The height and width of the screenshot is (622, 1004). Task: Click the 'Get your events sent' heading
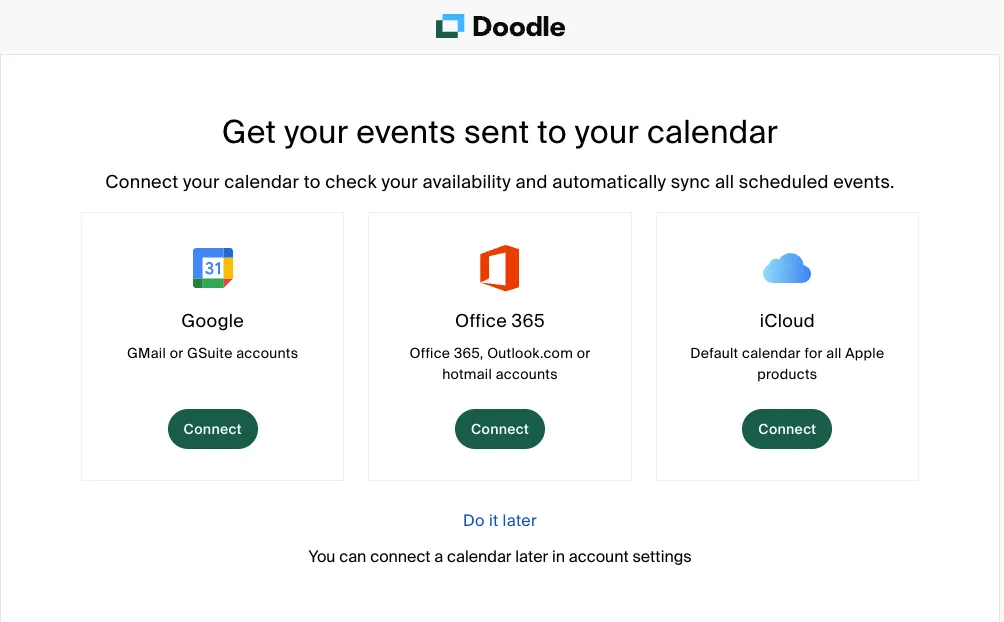pyautogui.click(x=500, y=132)
